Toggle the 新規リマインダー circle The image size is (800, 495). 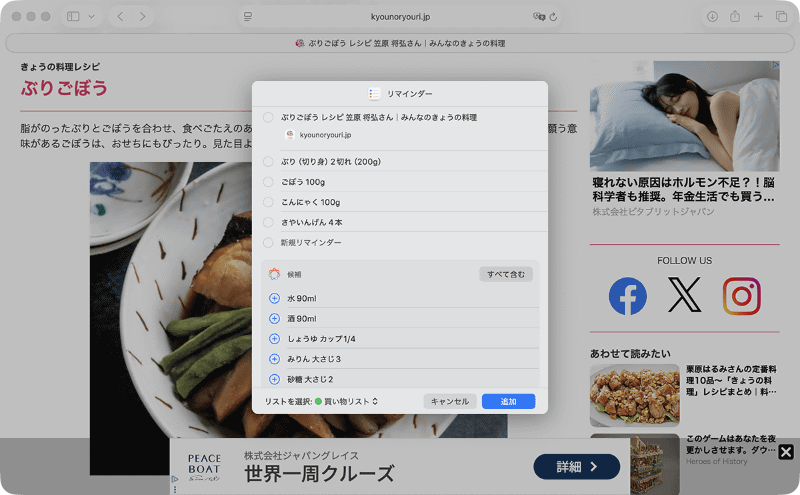click(268, 243)
